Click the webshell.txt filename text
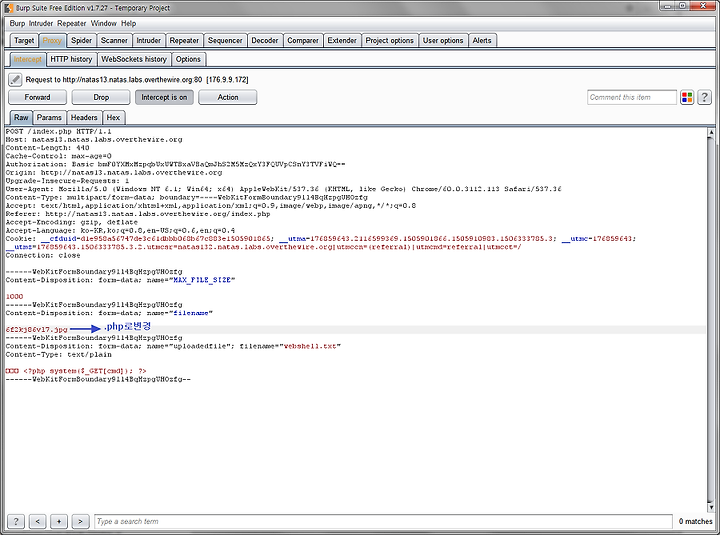 310,346
